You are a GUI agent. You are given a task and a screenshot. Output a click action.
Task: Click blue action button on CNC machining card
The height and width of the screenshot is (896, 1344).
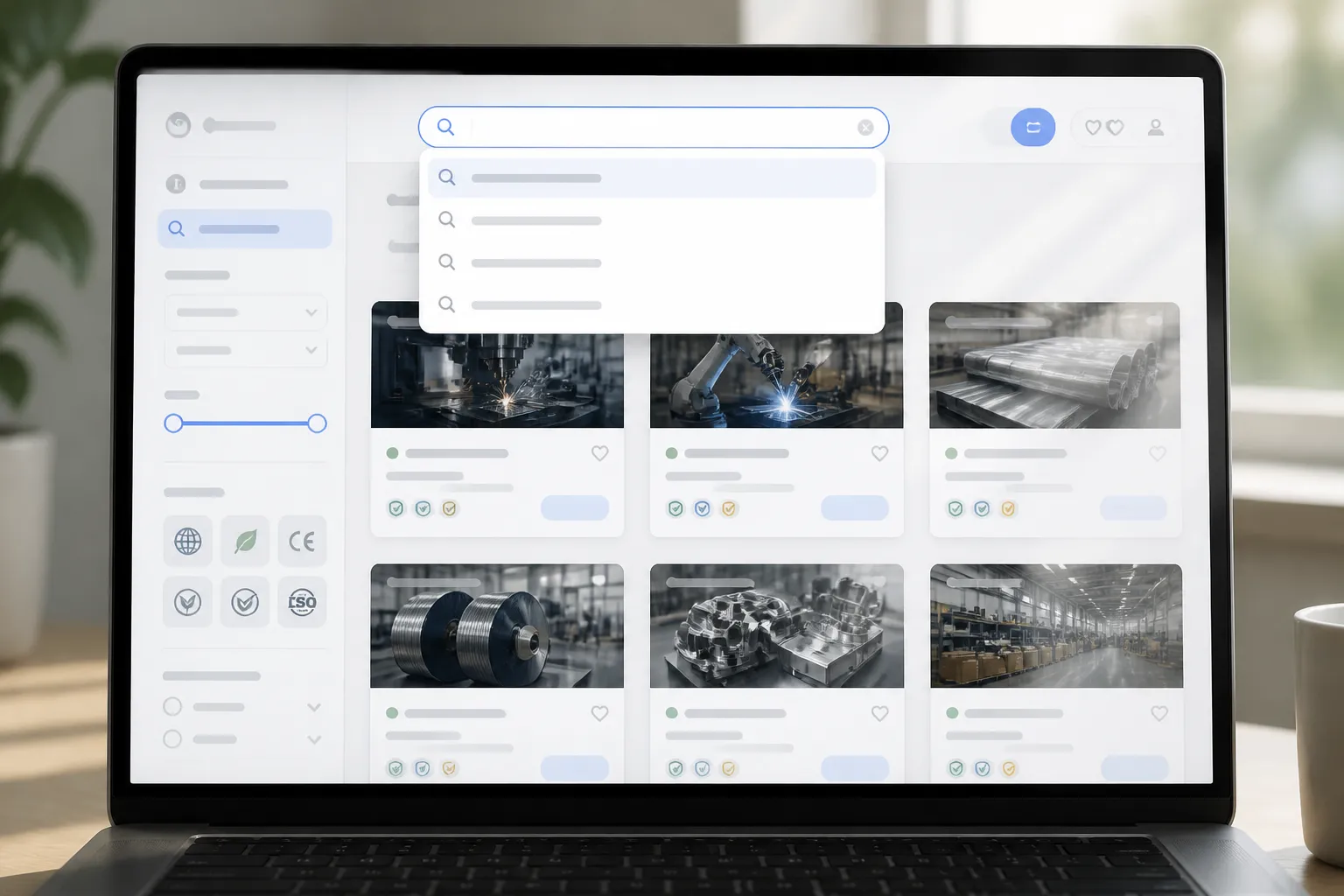coord(575,507)
